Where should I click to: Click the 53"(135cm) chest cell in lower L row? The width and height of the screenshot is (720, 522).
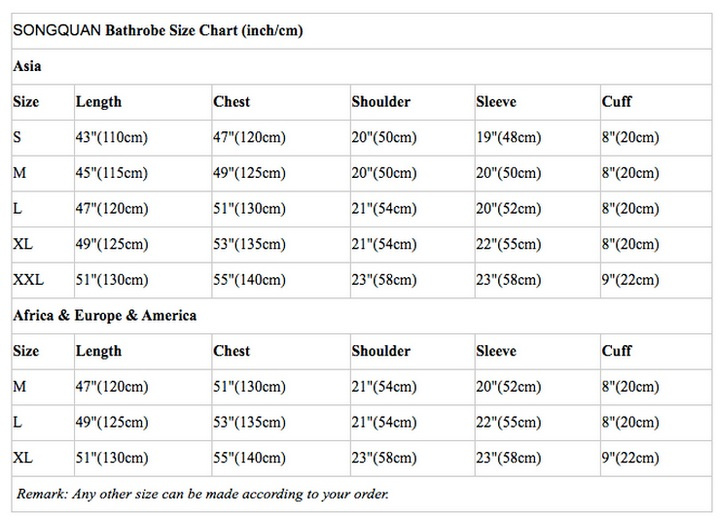249,422
